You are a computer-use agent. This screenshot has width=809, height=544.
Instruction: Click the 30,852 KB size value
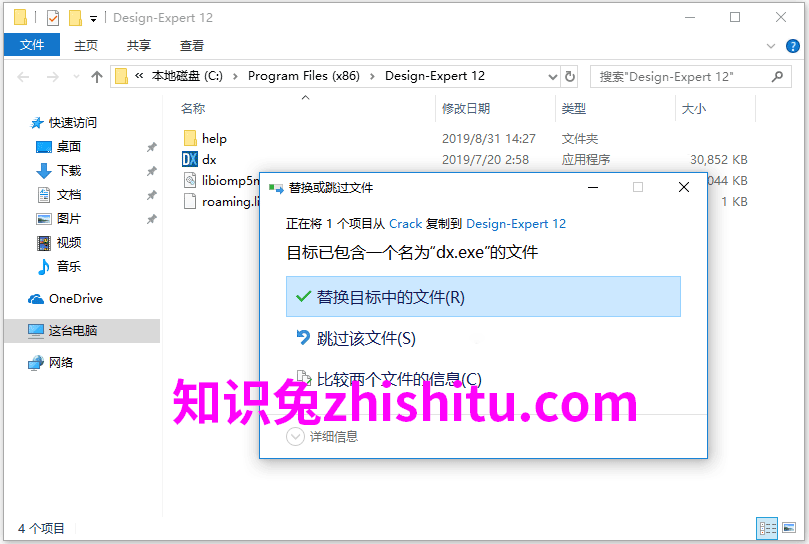[x=719, y=159]
